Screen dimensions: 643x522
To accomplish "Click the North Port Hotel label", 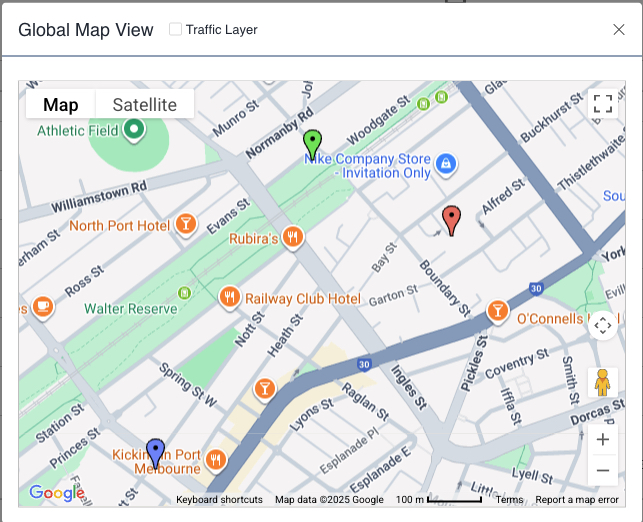I will click(119, 226).
